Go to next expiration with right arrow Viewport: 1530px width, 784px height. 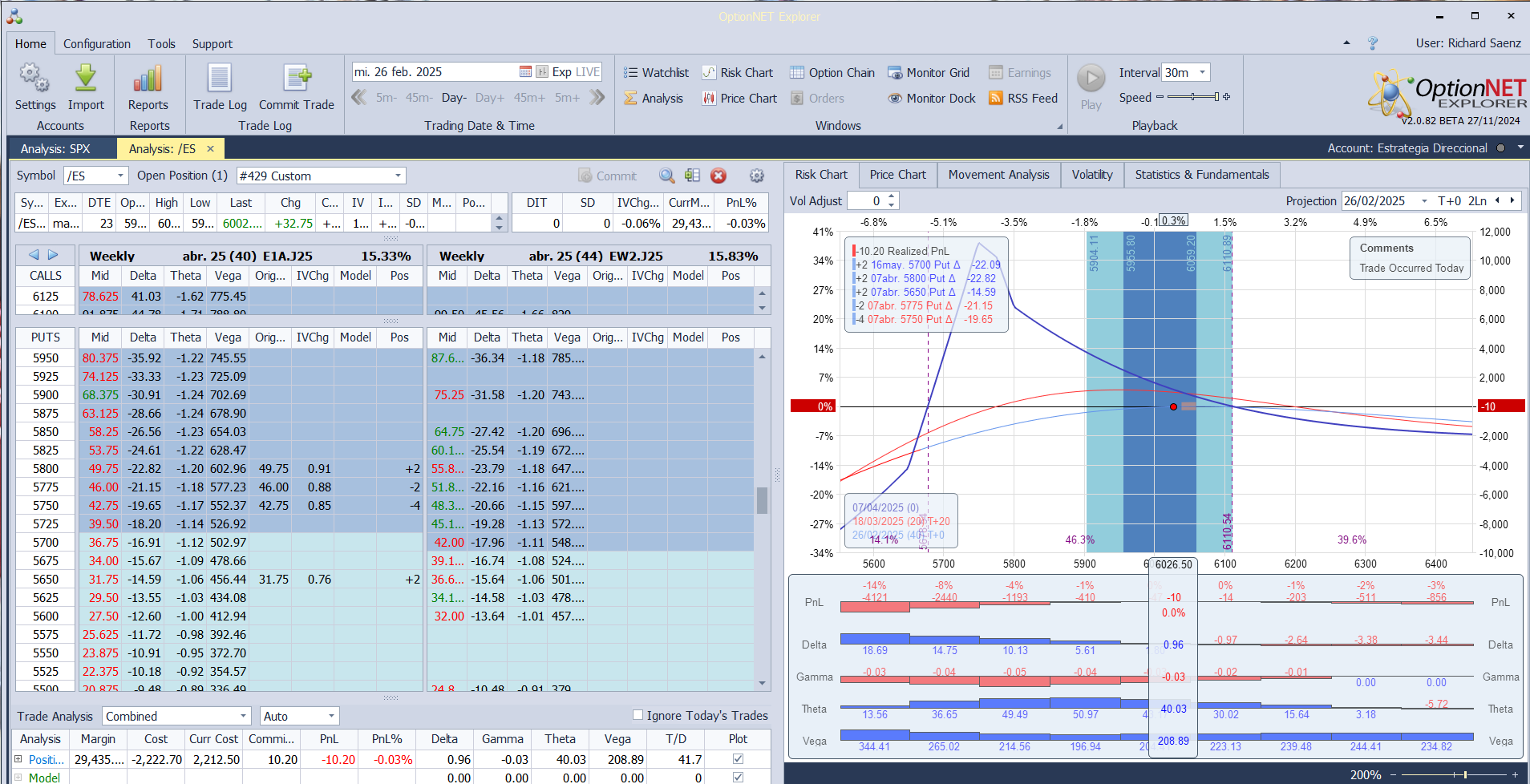point(53,255)
